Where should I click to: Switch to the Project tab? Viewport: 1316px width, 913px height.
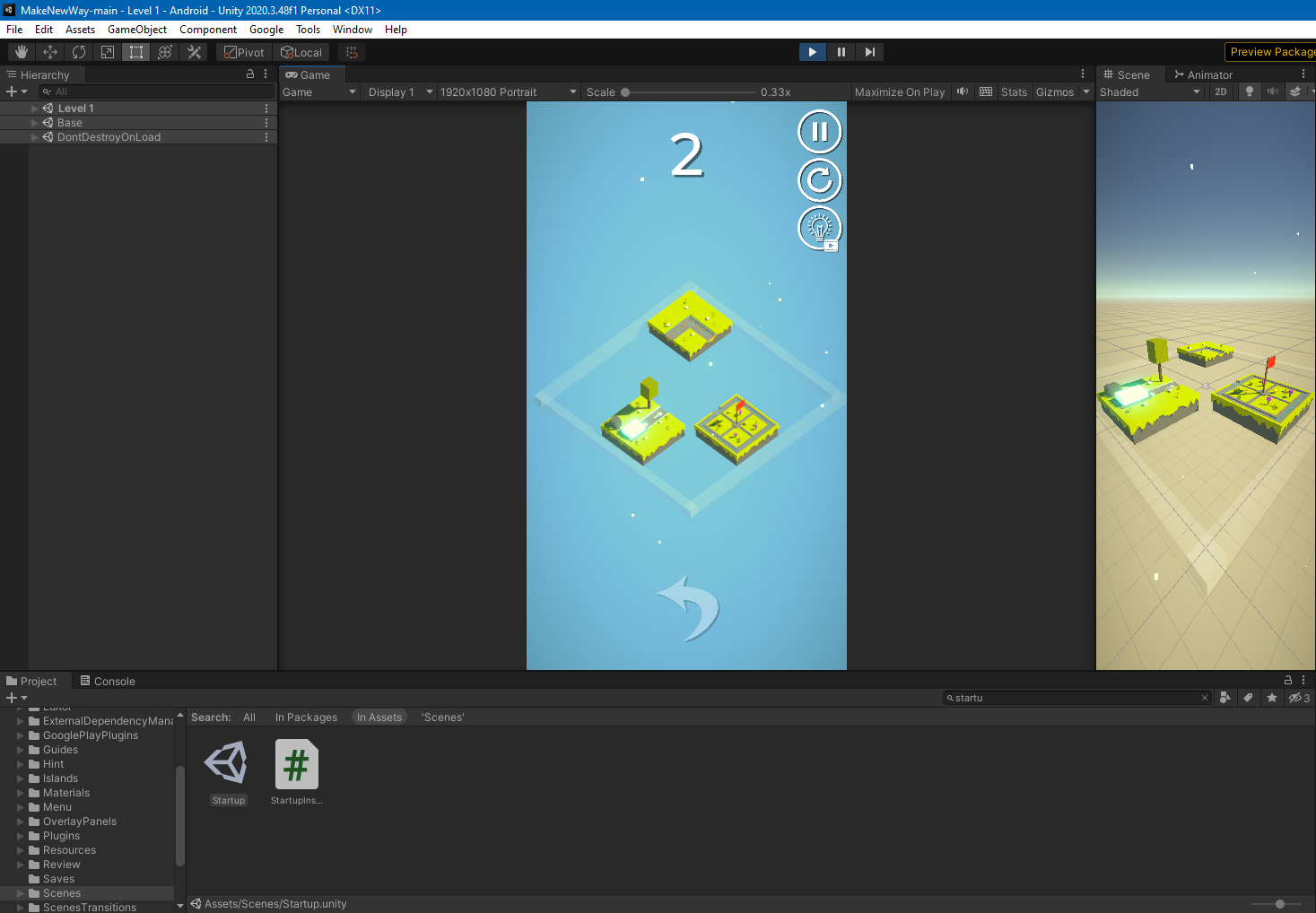(31, 681)
